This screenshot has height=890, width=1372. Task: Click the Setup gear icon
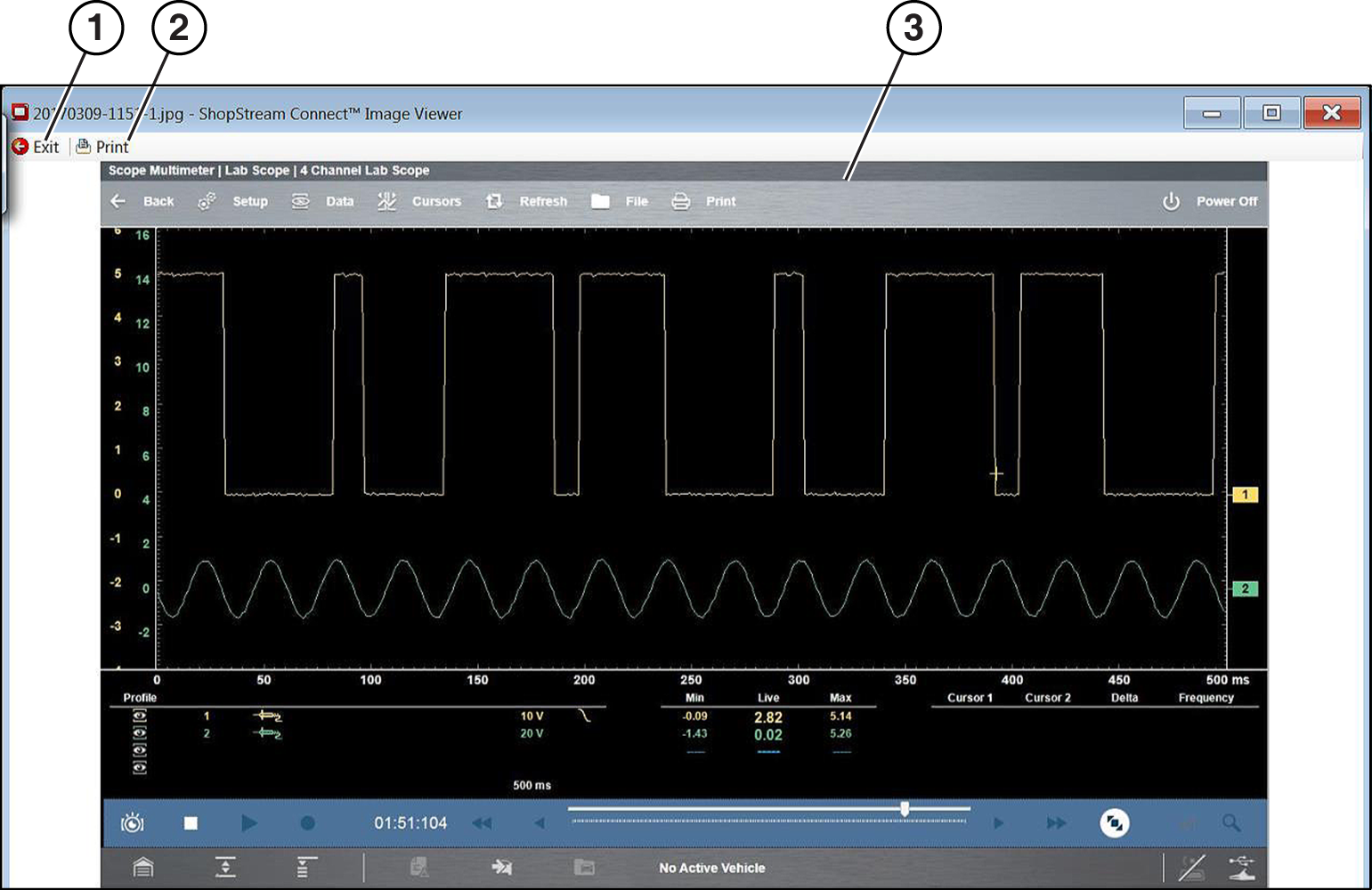point(207,201)
